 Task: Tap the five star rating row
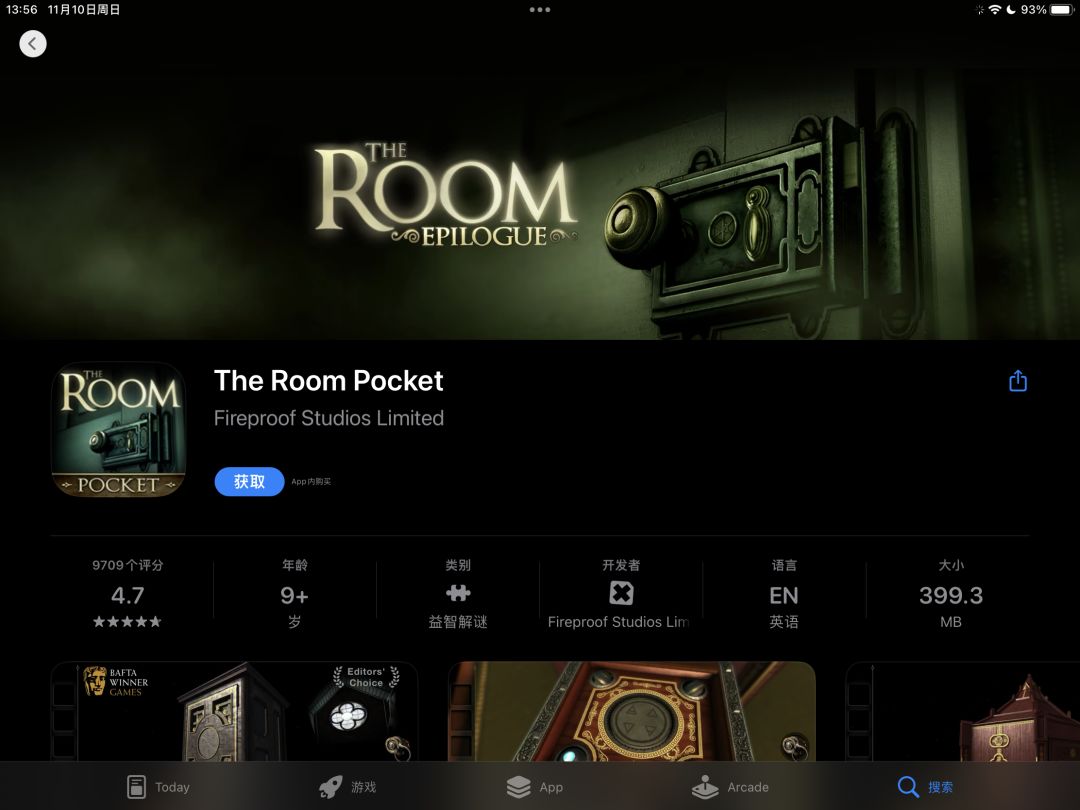pyautogui.click(x=127, y=622)
